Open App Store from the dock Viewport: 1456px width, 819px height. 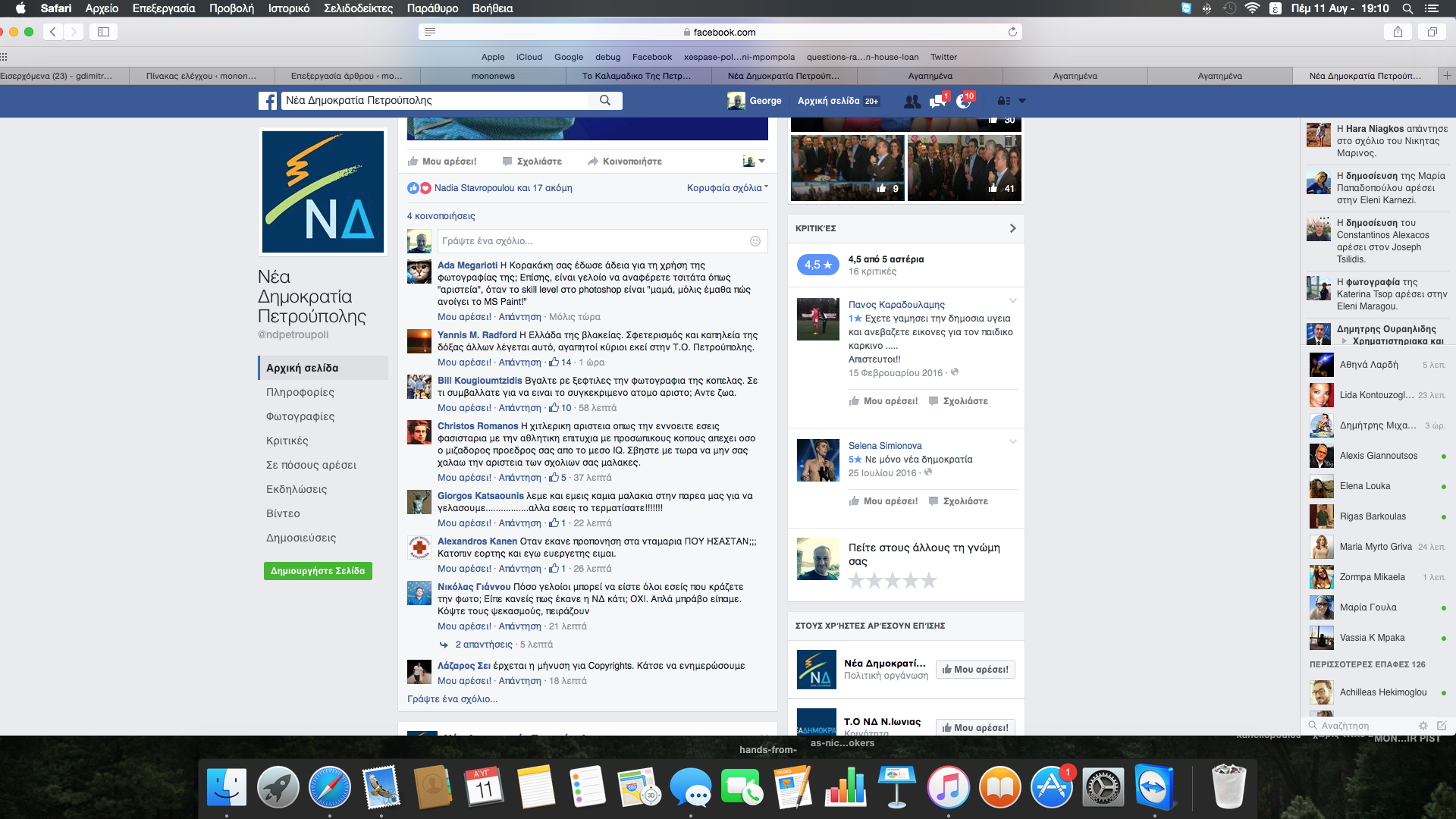1052,787
